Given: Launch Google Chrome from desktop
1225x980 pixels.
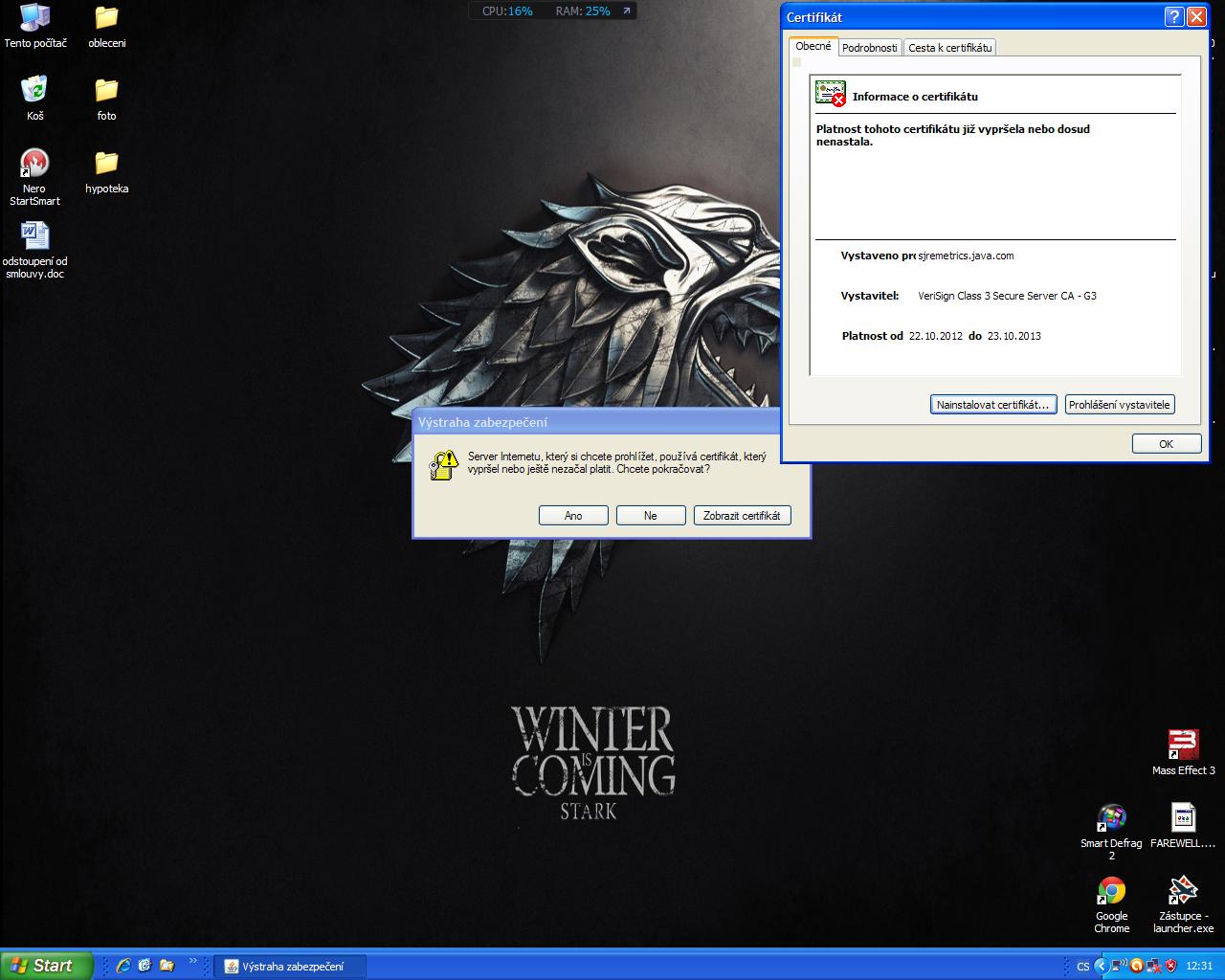Looking at the screenshot, I should click(x=1111, y=904).
